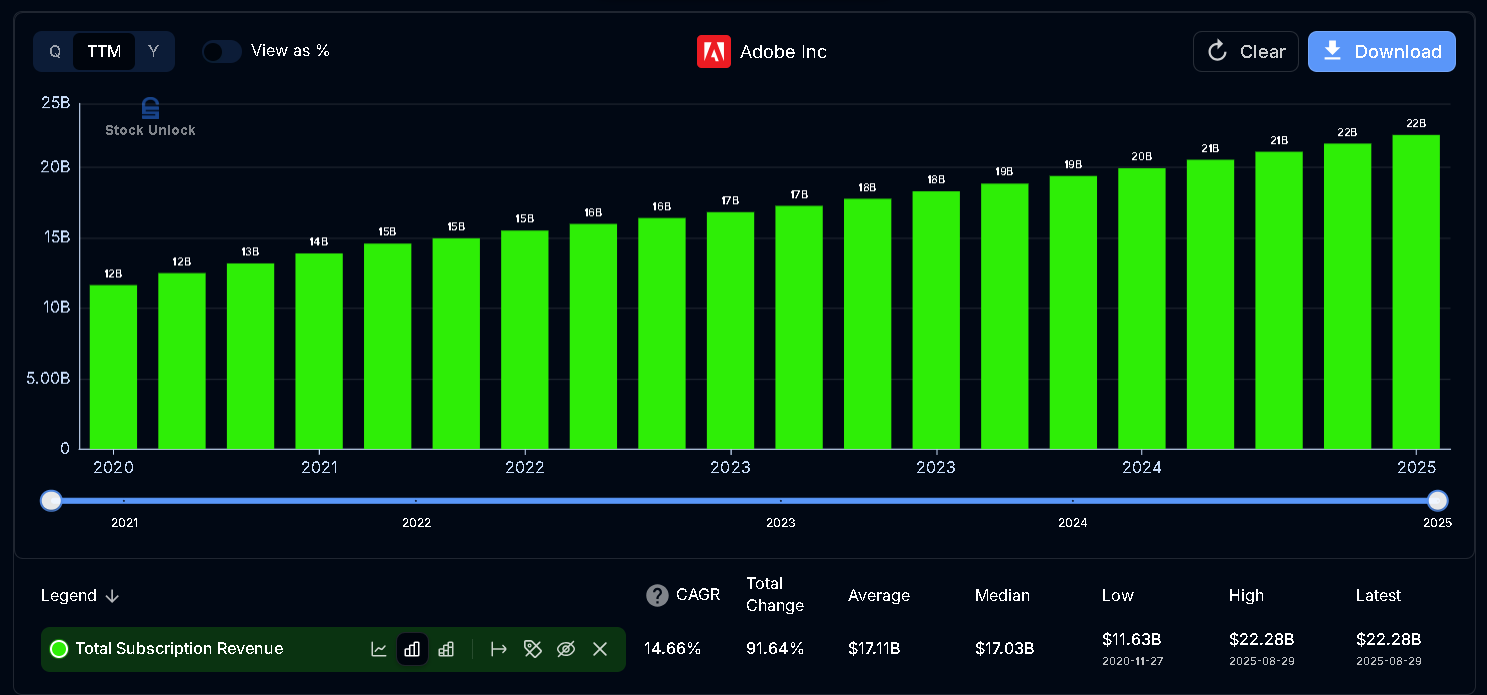Click the CAGR help question-mark icon
Screen dimensions: 1487x695
[657, 596]
